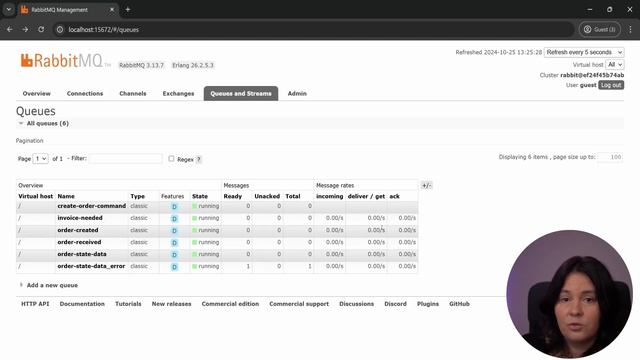Switch to the Admin tab
640x360 pixels.
(297, 93)
